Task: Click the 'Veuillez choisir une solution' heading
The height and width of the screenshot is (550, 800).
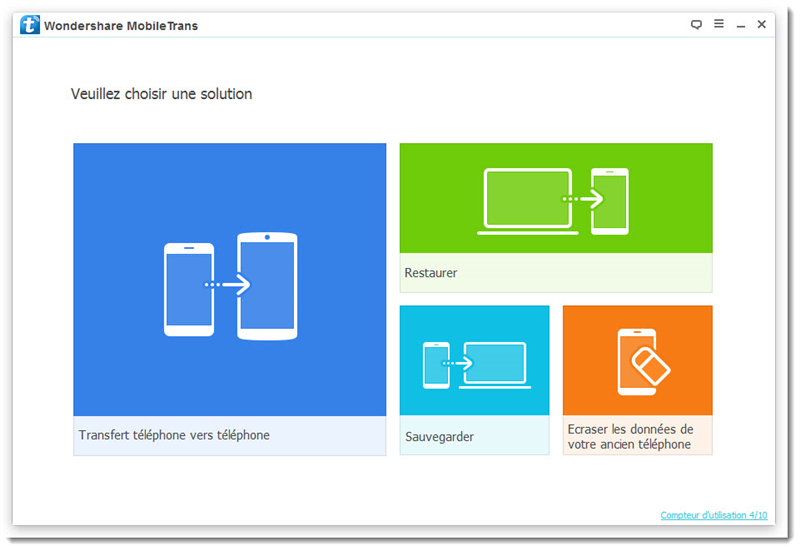Action: [x=161, y=94]
